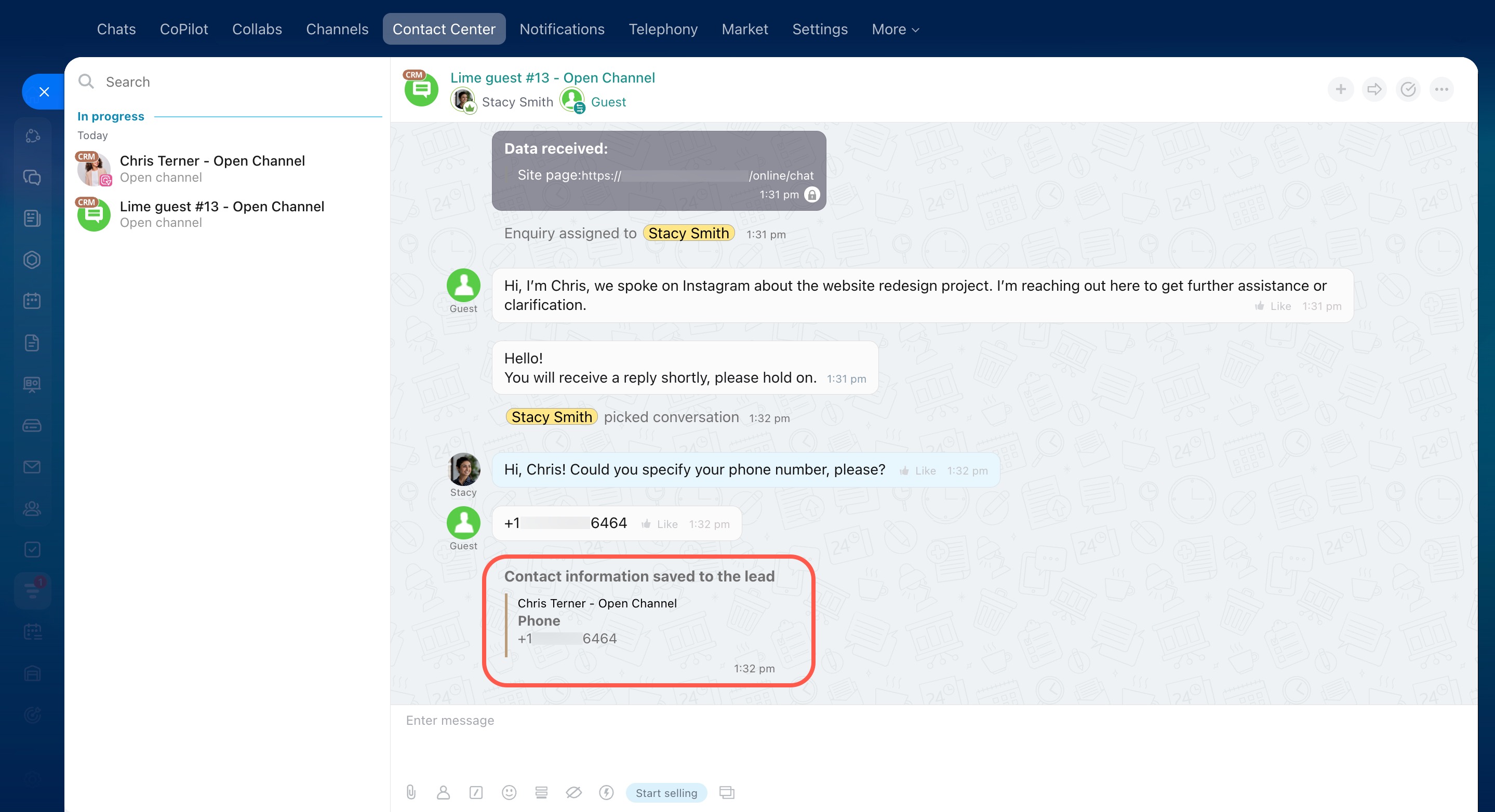Click the Guest link in chat header
The height and width of the screenshot is (812, 1495).
pyautogui.click(x=608, y=102)
